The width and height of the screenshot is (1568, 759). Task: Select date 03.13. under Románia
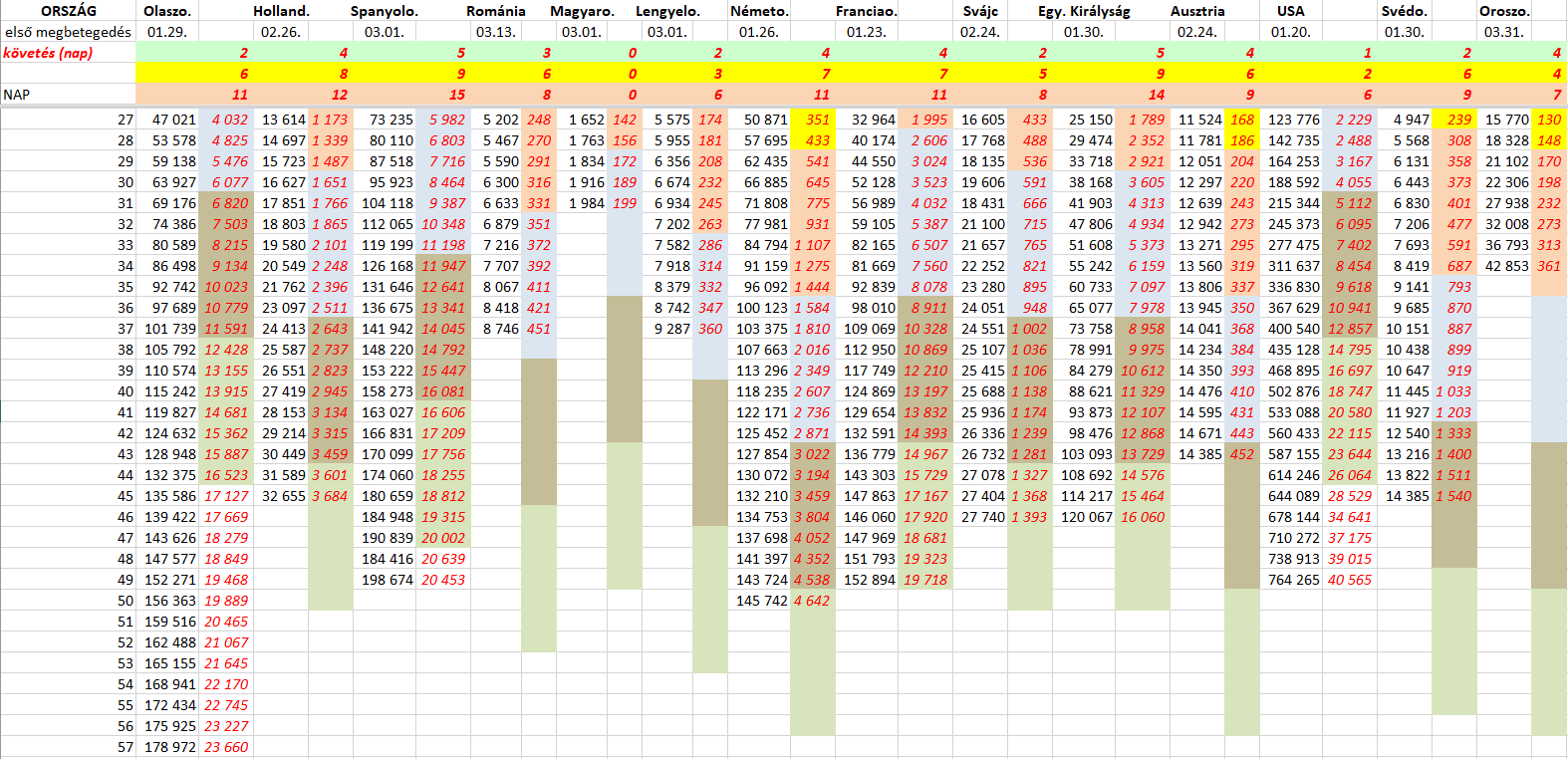(x=496, y=32)
